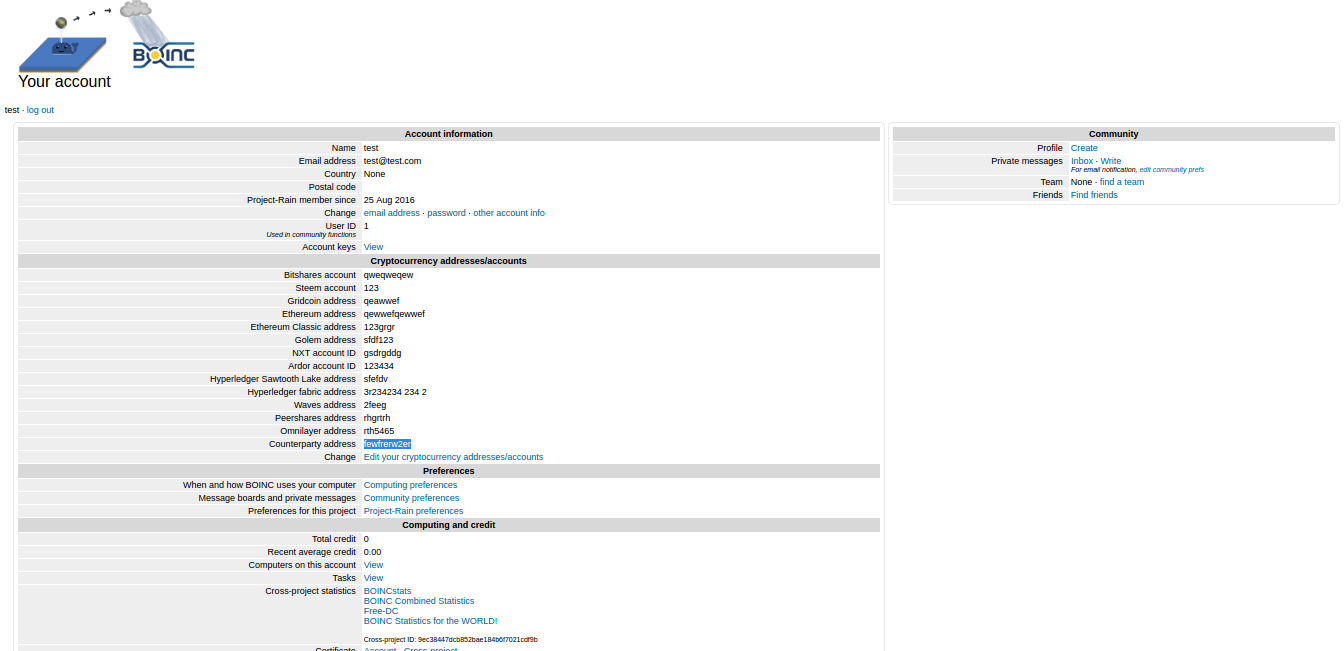Open the private messages Inbox
Viewport: 1344px width, 651px height.
(x=1082, y=161)
